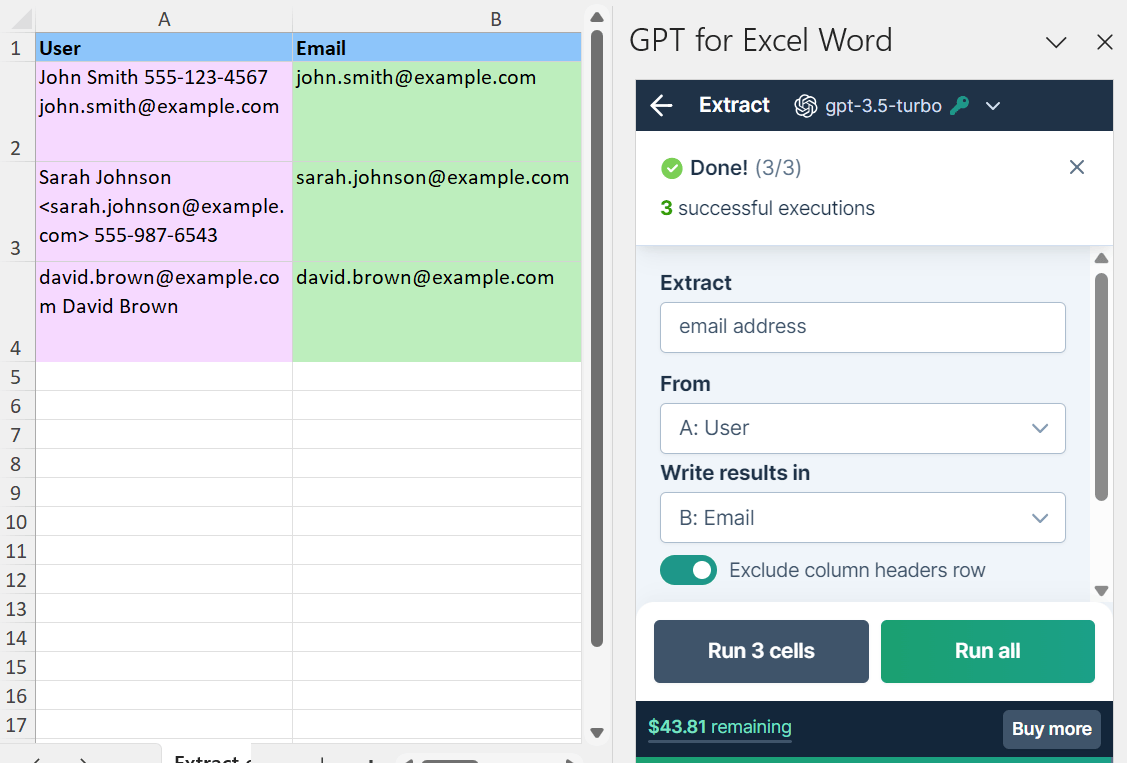
Task: Close the GPT for Excel Word pane
Action: (1104, 42)
